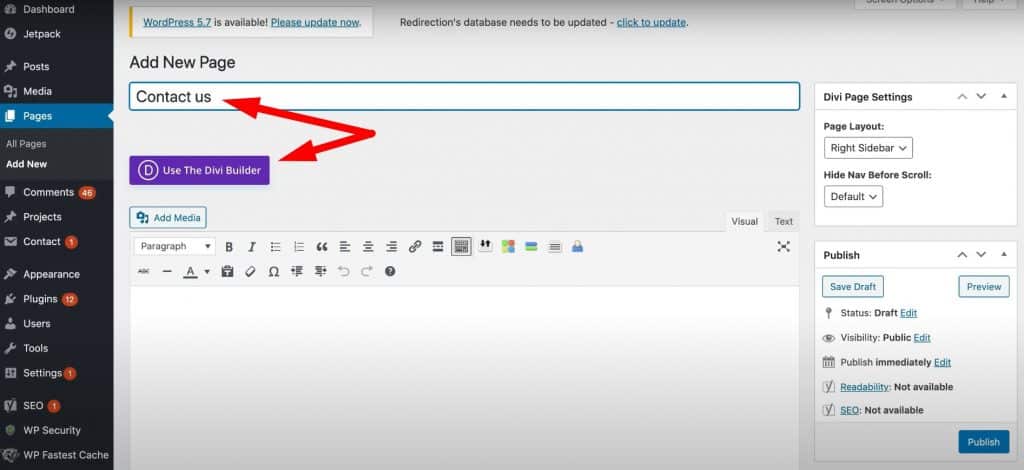
Task: Undo the last edit
Action: [x=344, y=271]
